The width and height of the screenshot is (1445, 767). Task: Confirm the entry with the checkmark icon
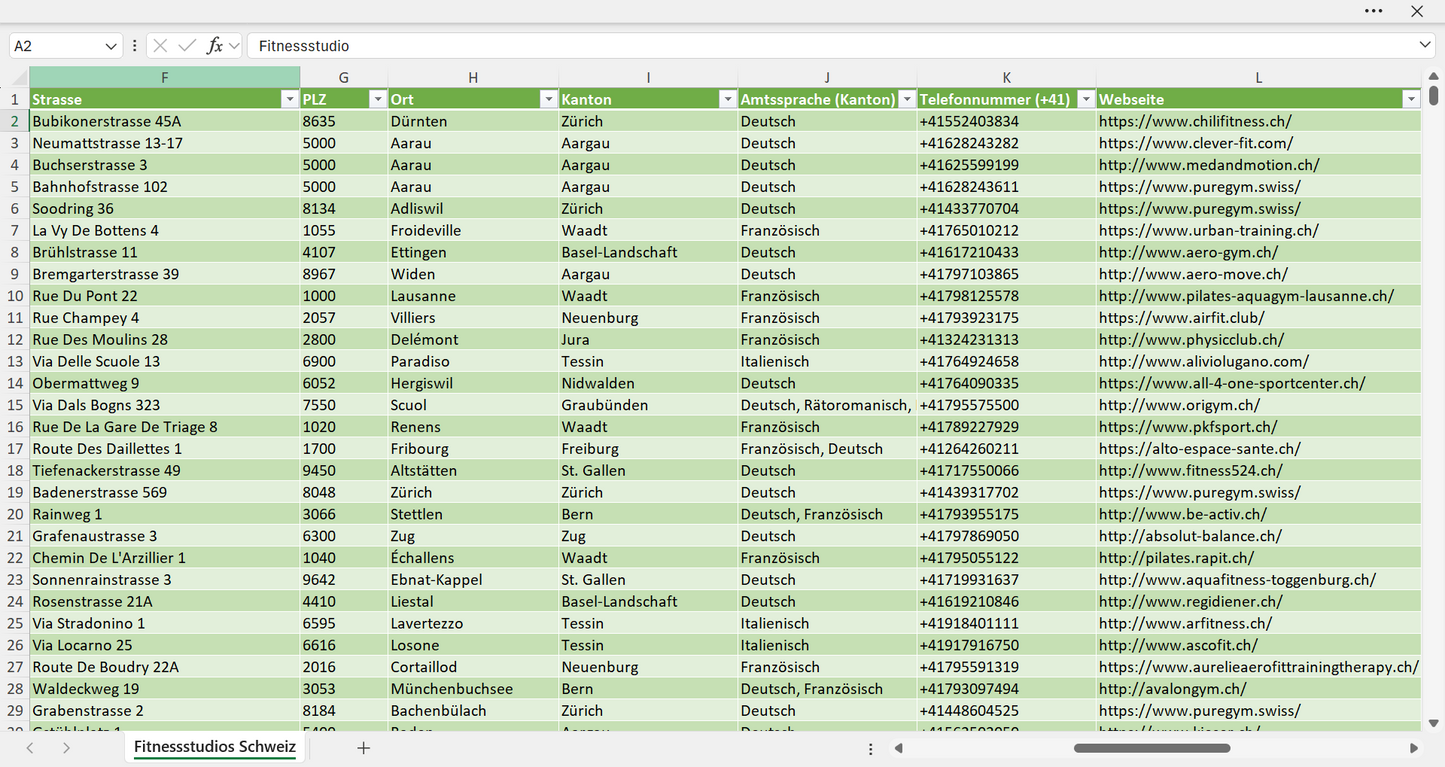point(187,46)
